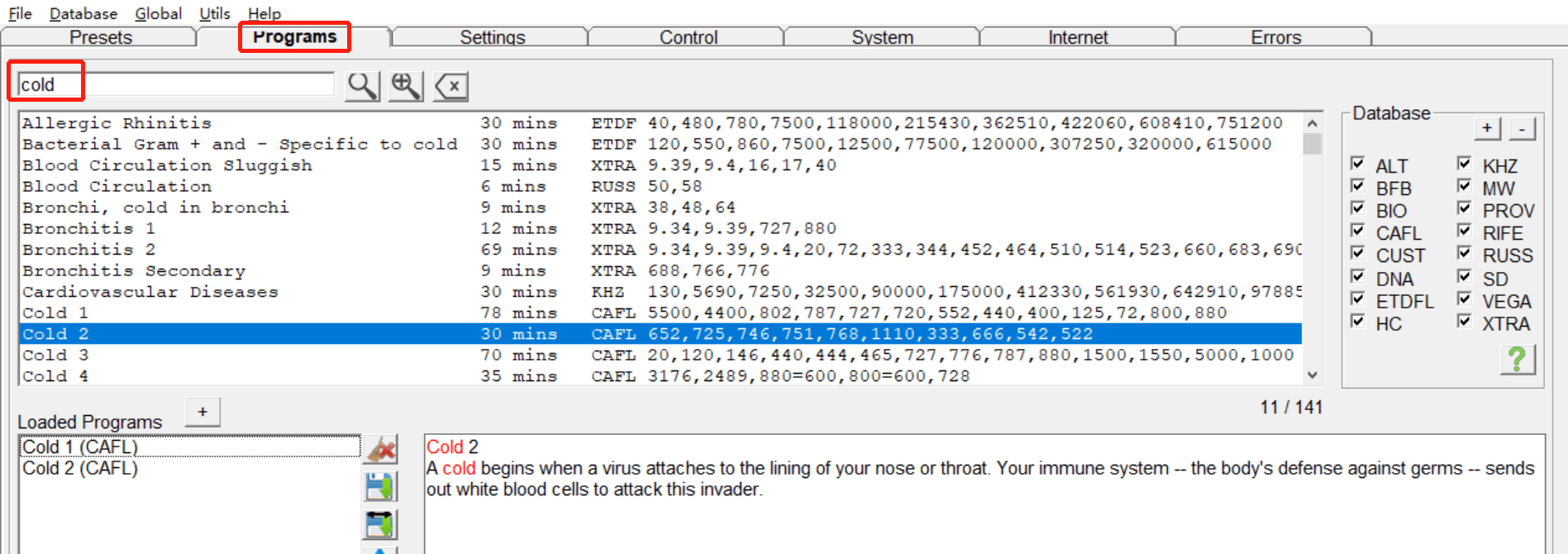
Task: Switch to the Settings tab
Action: pyautogui.click(x=493, y=37)
